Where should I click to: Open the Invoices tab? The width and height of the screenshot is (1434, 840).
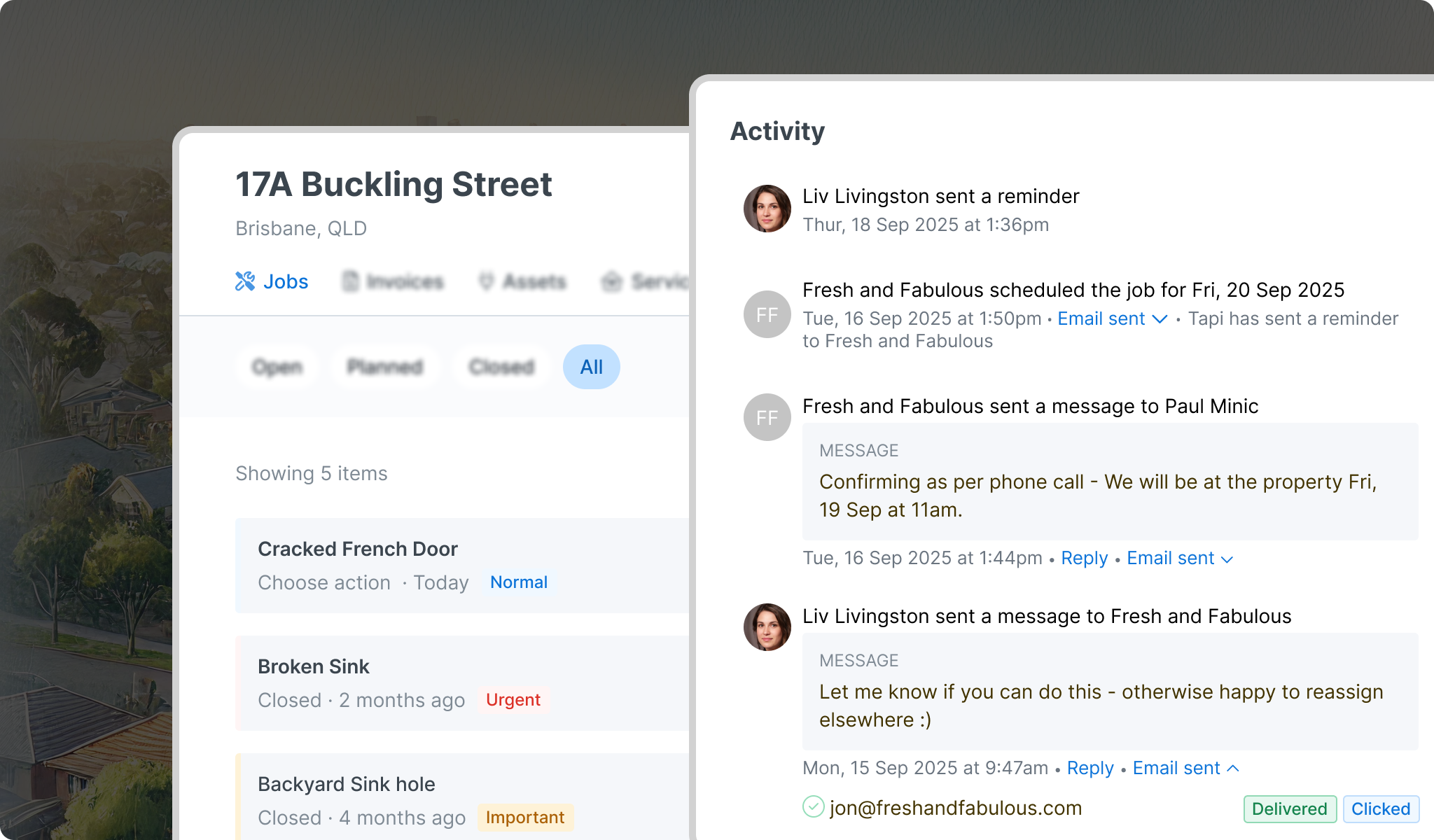click(x=405, y=281)
